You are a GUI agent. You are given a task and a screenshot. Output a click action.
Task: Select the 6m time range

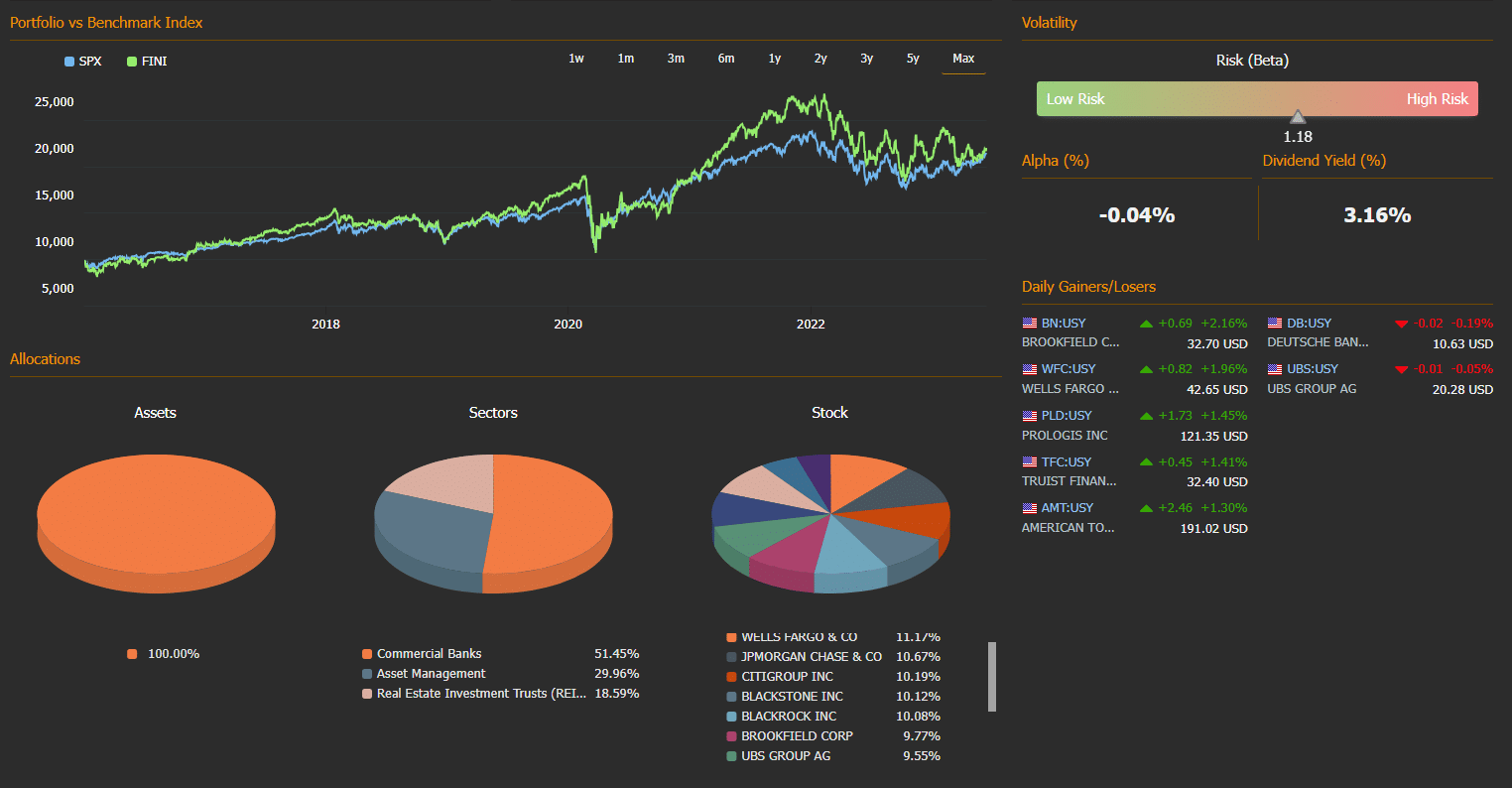(726, 59)
